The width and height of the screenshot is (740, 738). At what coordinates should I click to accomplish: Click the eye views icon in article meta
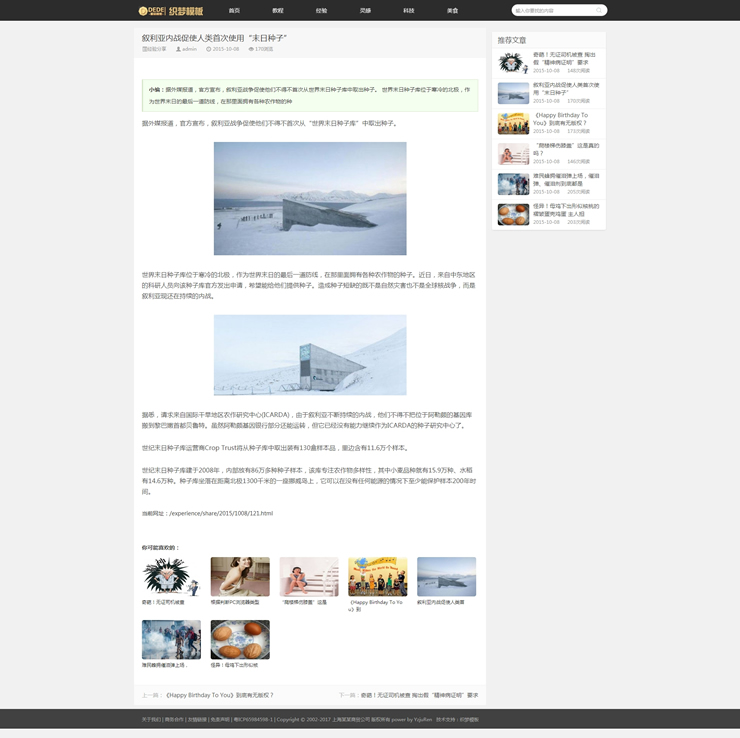click(251, 49)
